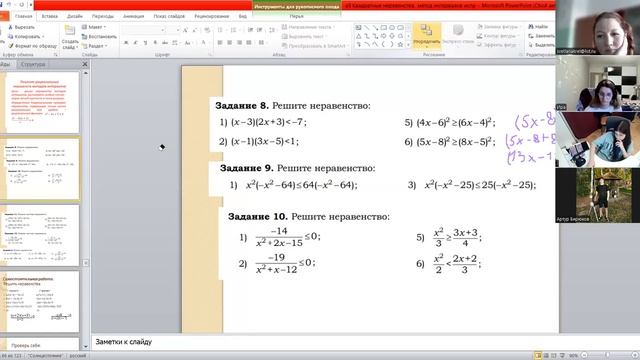The image size is (640, 360).
Task: Click Заменить (Replace) button
Action: tap(541, 36)
